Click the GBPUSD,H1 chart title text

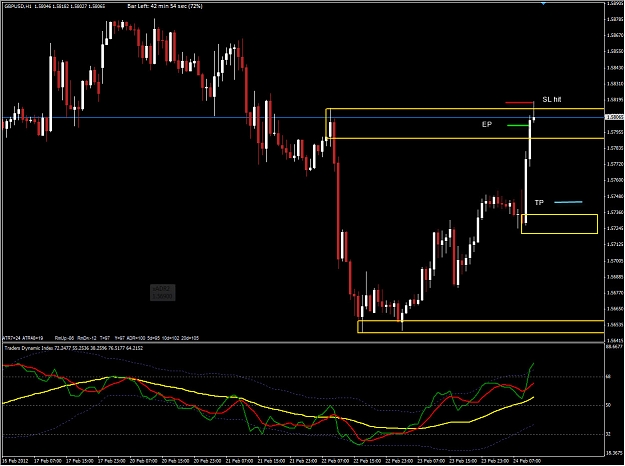tap(18, 6)
